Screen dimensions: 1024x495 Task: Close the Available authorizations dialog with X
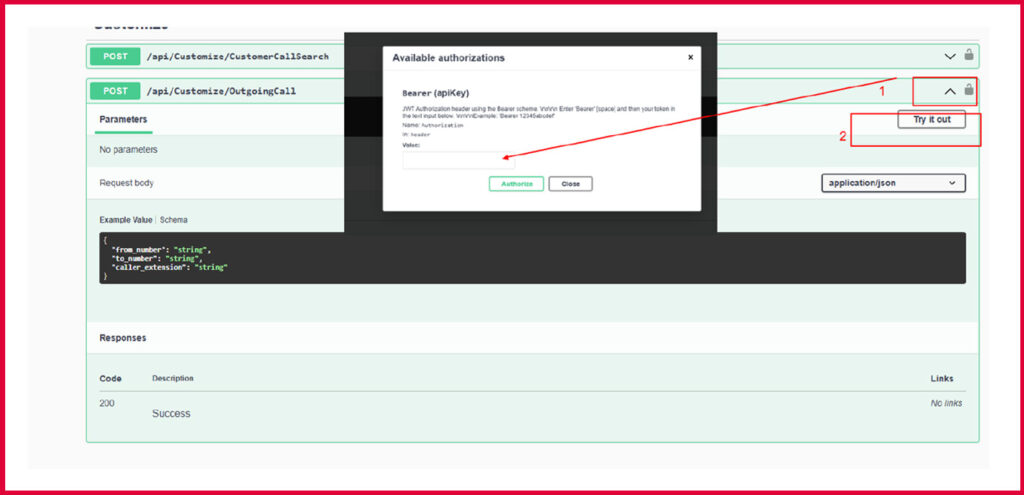coord(690,58)
